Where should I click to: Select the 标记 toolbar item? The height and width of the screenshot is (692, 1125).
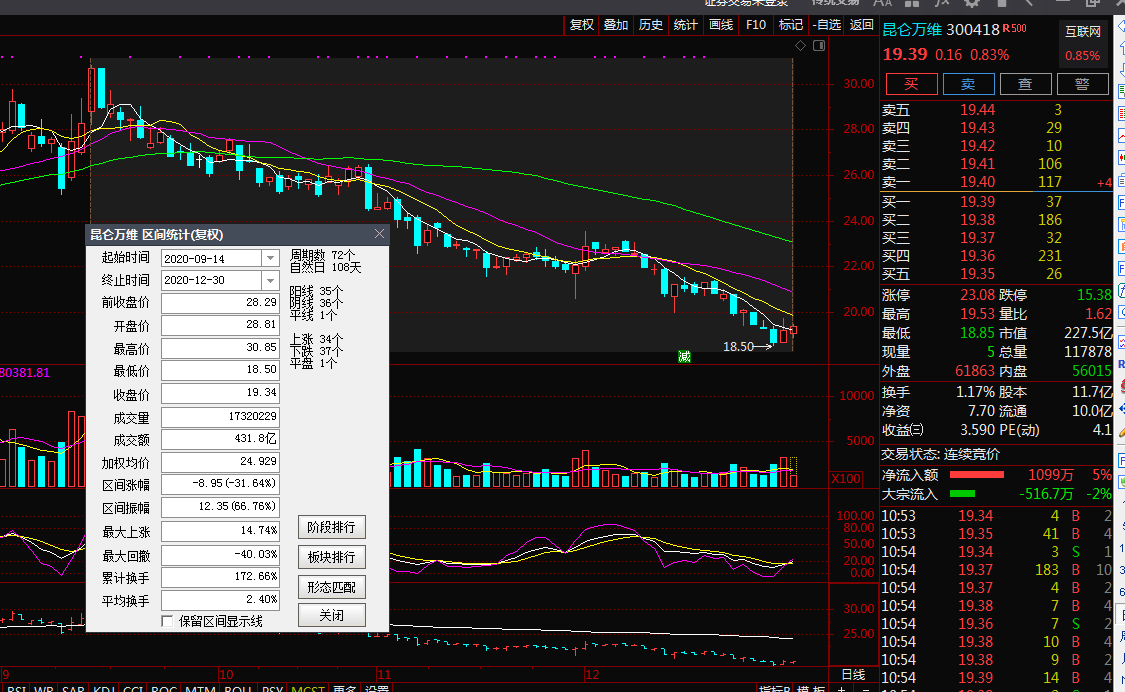791,25
